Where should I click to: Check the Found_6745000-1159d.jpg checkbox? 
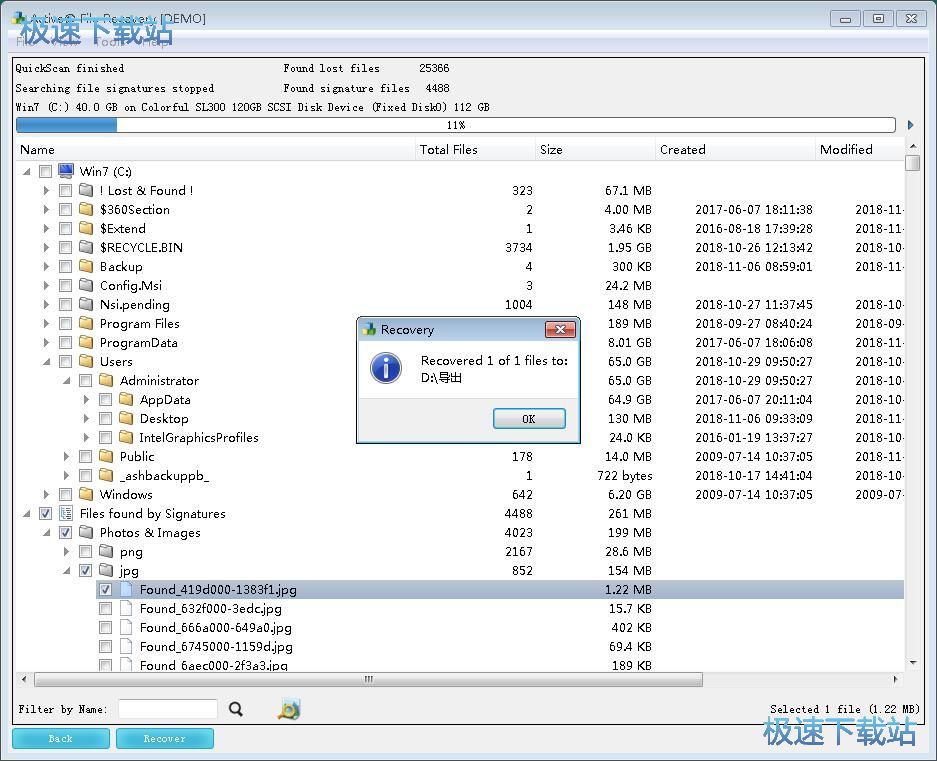tap(106, 646)
